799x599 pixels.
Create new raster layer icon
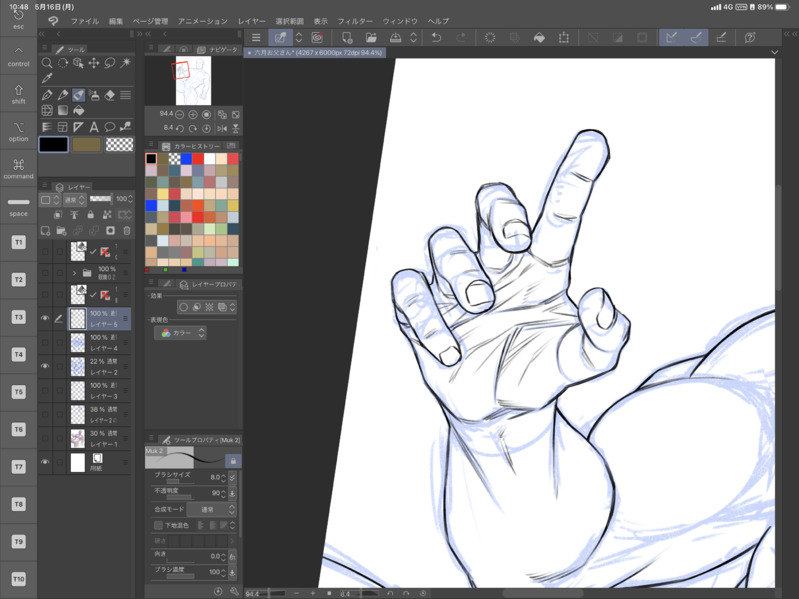45,231
